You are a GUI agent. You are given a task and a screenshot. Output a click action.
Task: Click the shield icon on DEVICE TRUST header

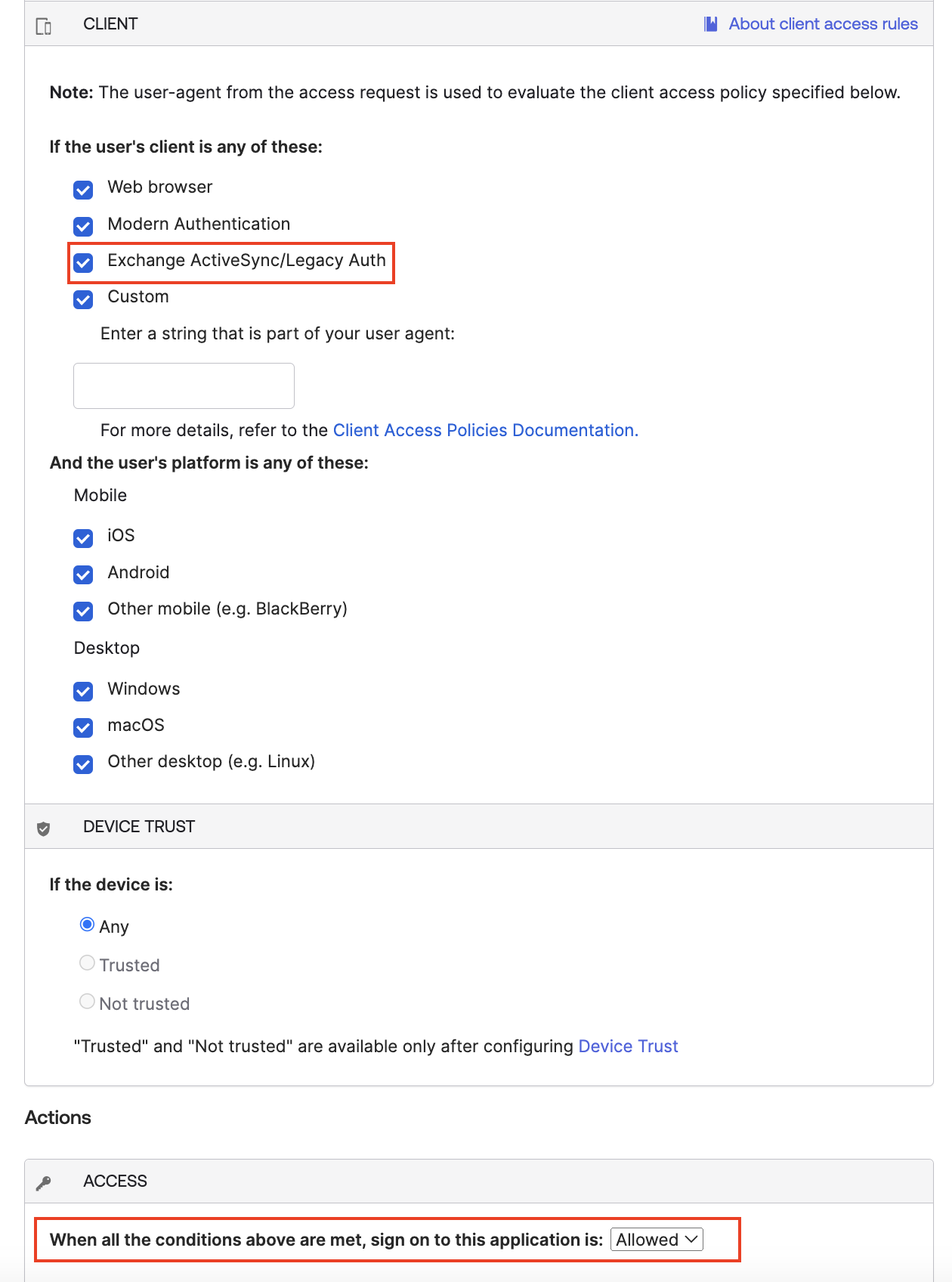[44, 826]
